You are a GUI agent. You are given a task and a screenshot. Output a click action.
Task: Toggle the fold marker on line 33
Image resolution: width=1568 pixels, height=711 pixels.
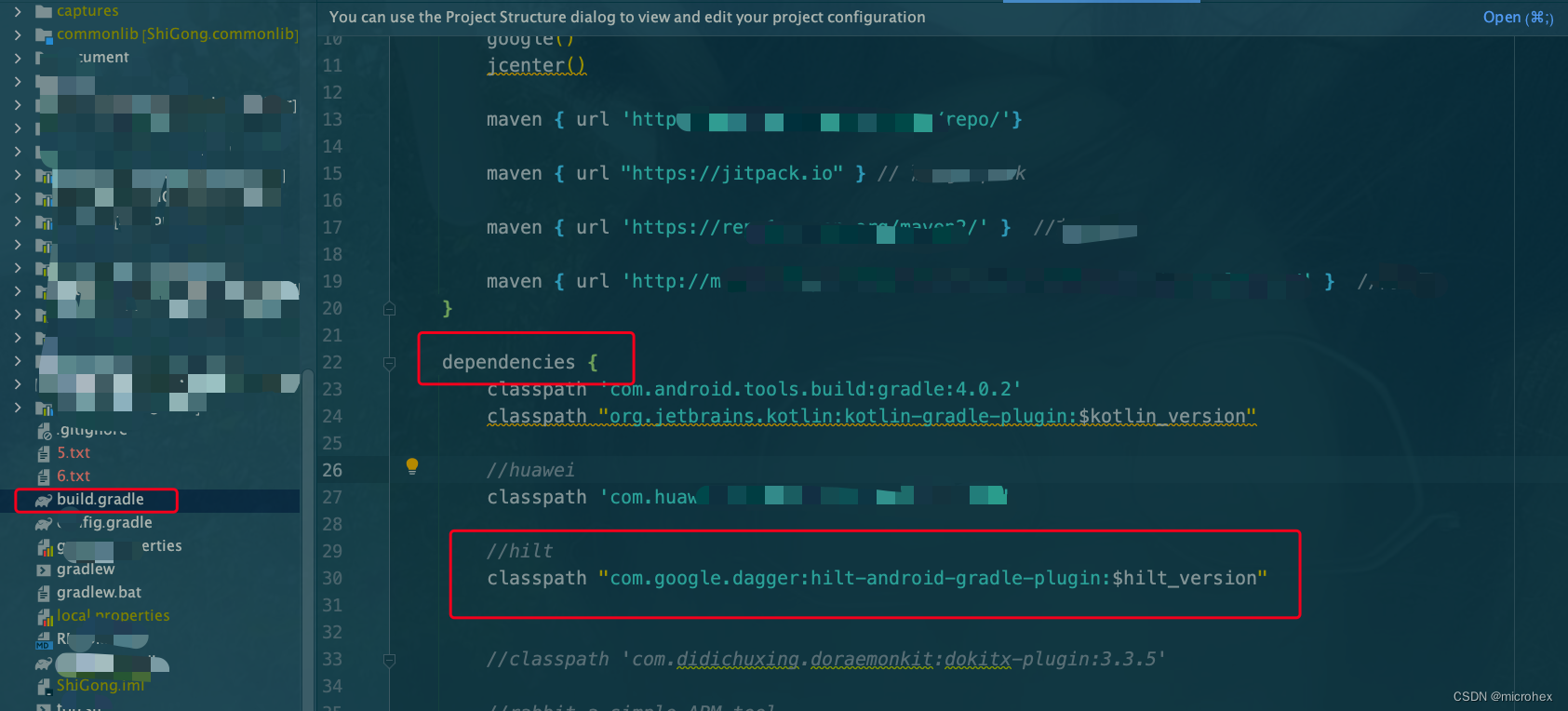coord(390,660)
